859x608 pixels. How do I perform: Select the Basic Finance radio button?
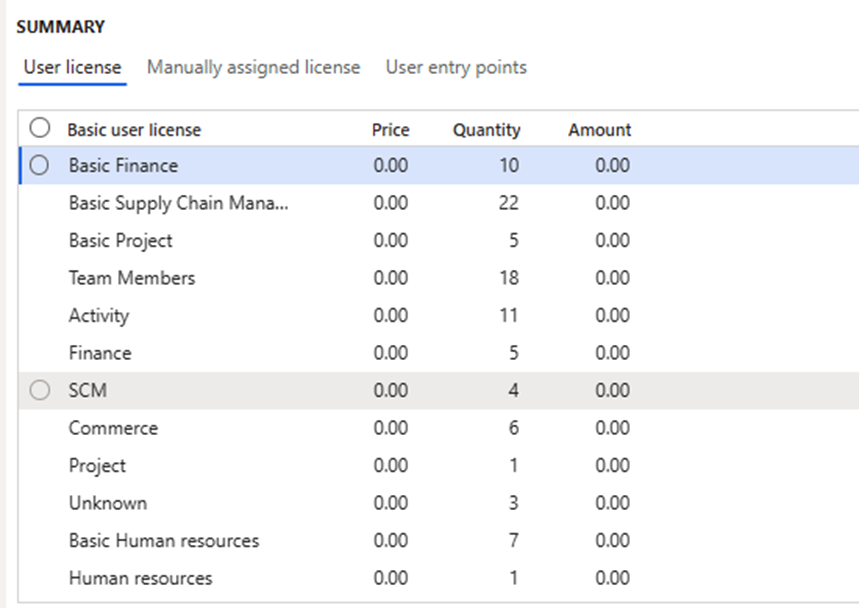[x=40, y=165]
